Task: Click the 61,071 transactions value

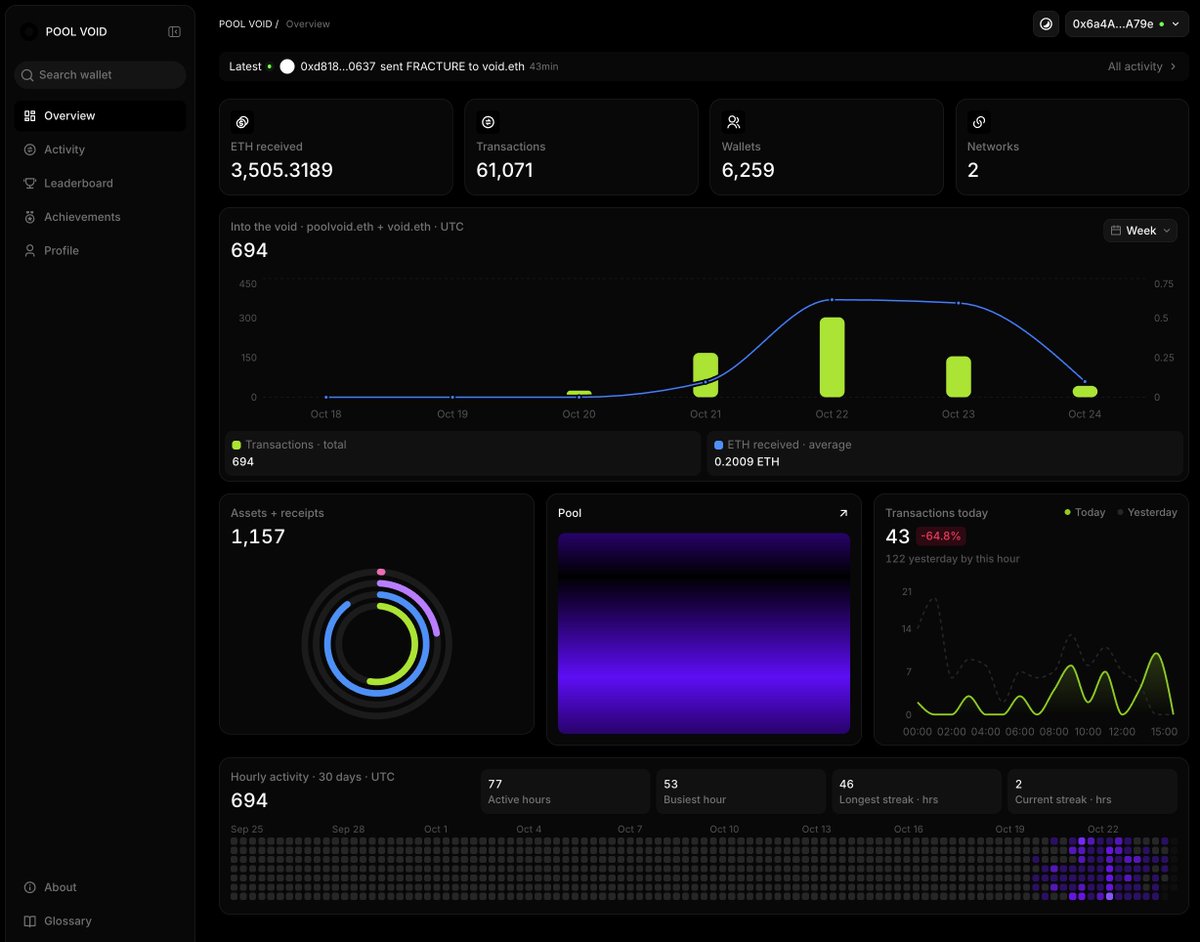Action: coord(505,171)
